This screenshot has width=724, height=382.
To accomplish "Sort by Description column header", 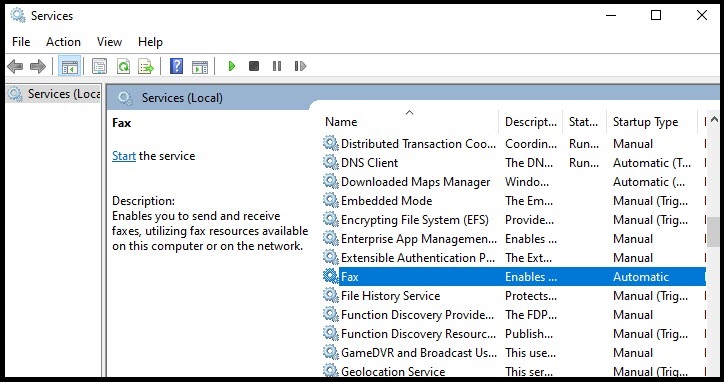I will pyautogui.click(x=531, y=122).
